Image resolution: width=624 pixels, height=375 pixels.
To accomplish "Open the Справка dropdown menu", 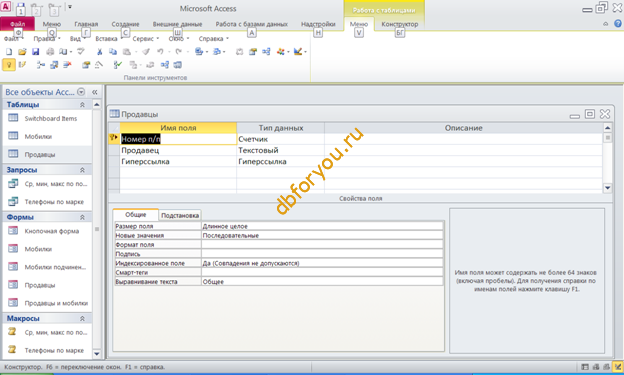I will (213, 39).
